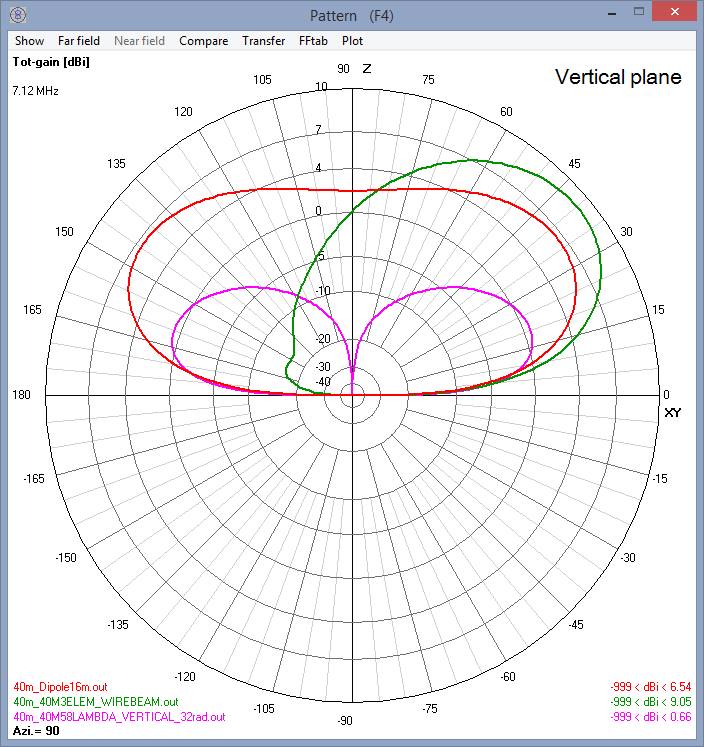Click the Near field menu item

point(139,41)
